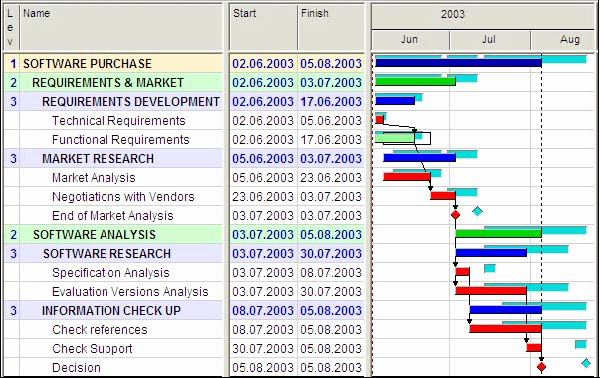Screen dimensions: 600x378
Task: Click SOFTWARE ANALYSIS green Gantt bar
Action: click(x=499, y=233)
